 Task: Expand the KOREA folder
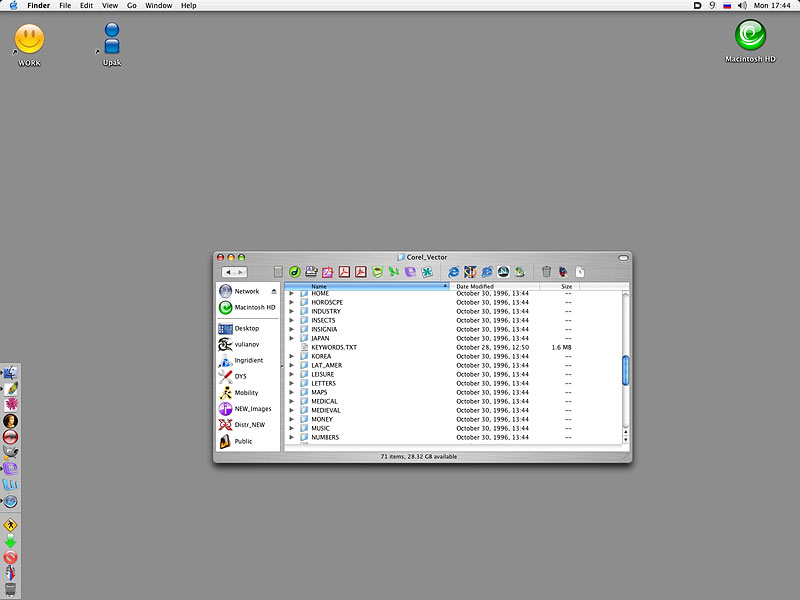click(x=292, y=356)
